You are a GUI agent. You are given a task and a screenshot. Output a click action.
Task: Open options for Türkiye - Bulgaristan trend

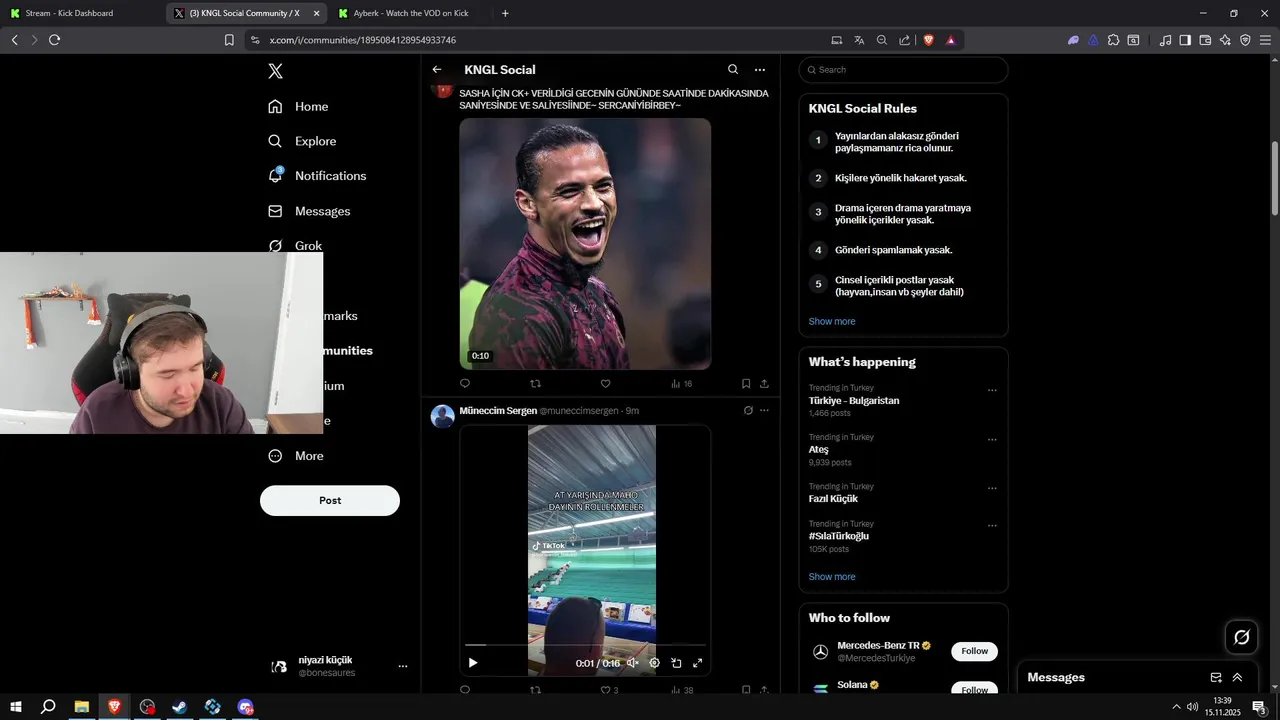[x=992, y=390]
